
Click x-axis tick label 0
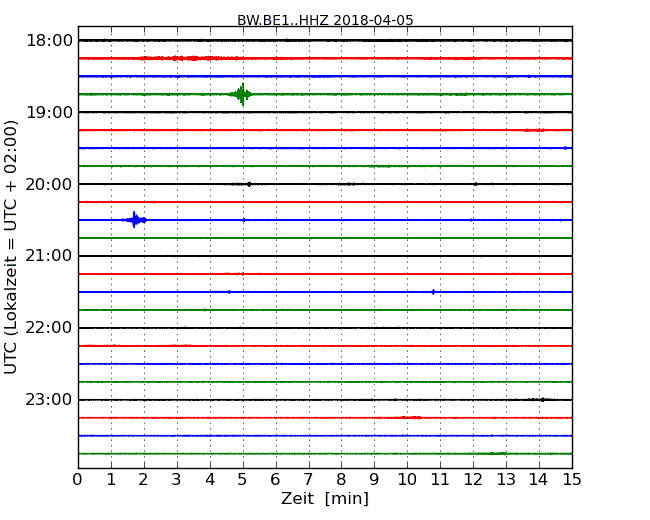[78, 480]
